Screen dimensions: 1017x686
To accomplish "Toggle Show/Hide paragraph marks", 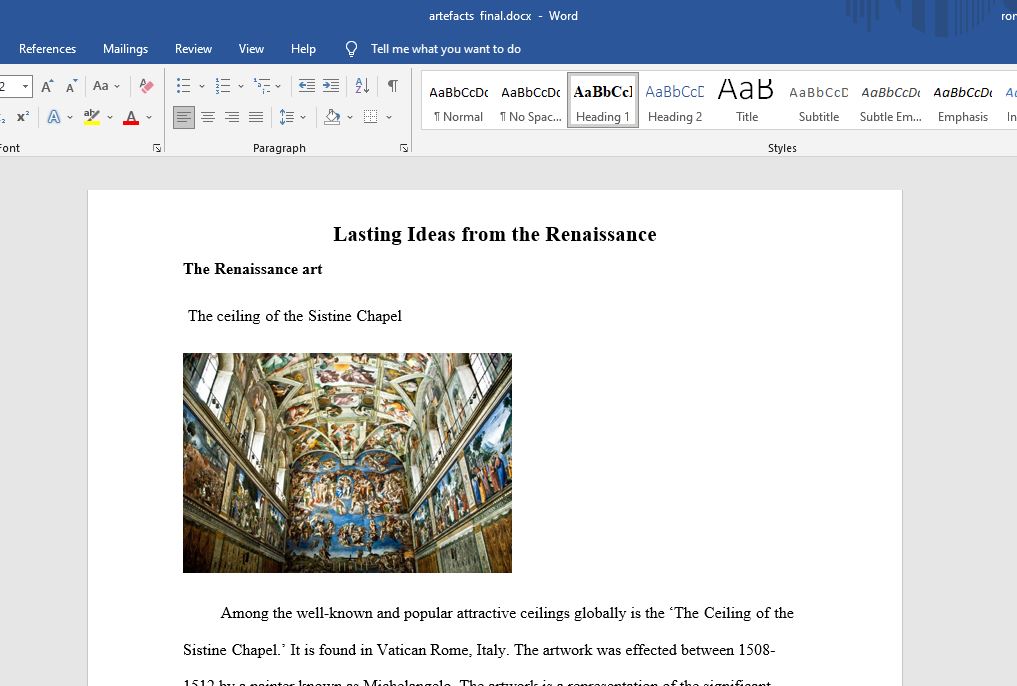I will 393,86.
